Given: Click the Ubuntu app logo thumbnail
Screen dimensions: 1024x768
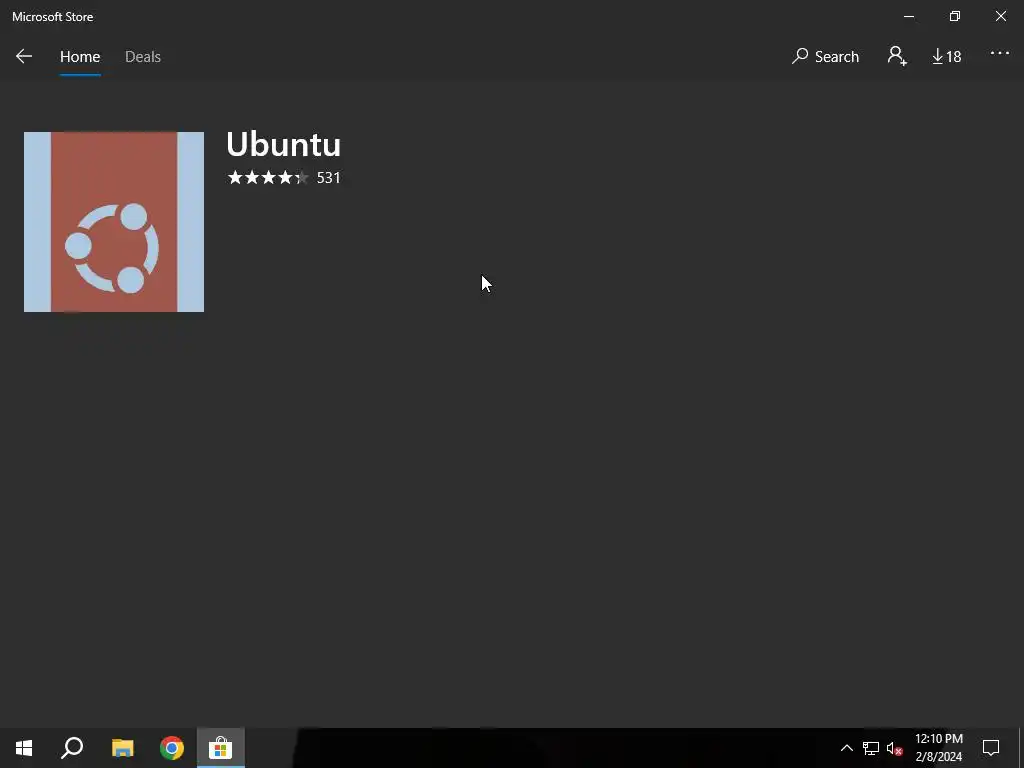Looking at the screenshot, I should click(114, 222).
